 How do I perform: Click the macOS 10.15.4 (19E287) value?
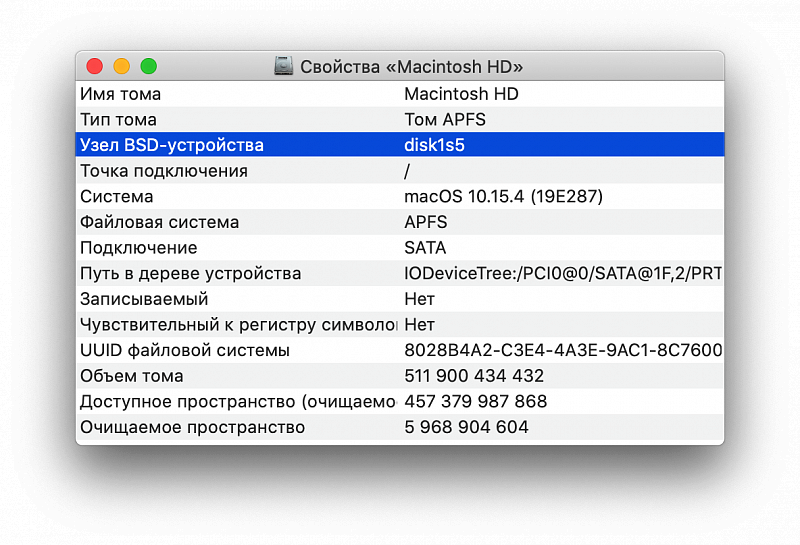tap(503, 197)
